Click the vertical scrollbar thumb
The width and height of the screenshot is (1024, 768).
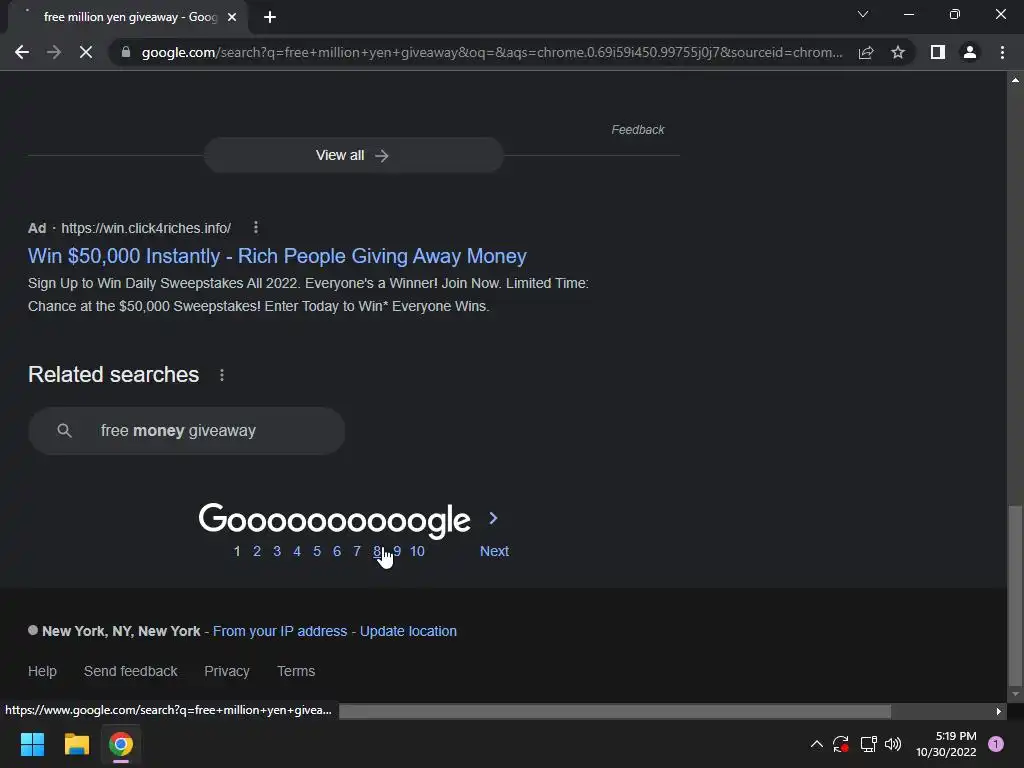1015,594
